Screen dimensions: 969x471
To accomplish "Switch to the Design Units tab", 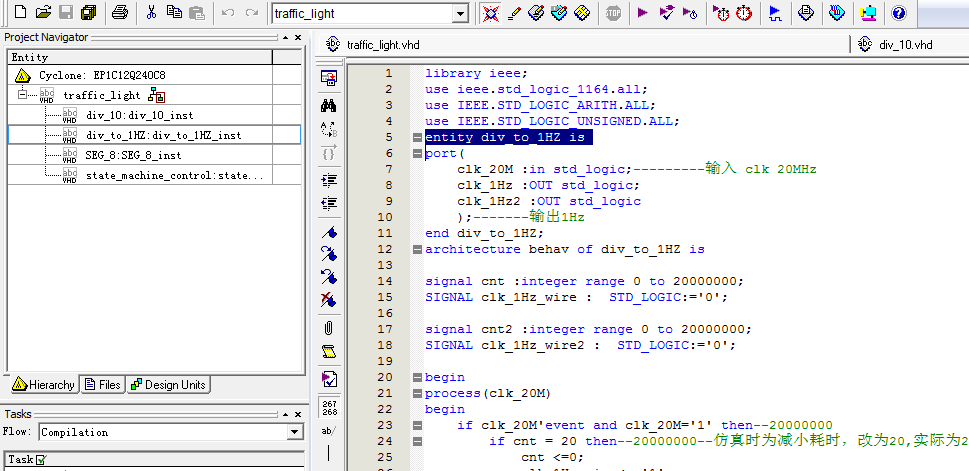I will (x=168, y=385).
